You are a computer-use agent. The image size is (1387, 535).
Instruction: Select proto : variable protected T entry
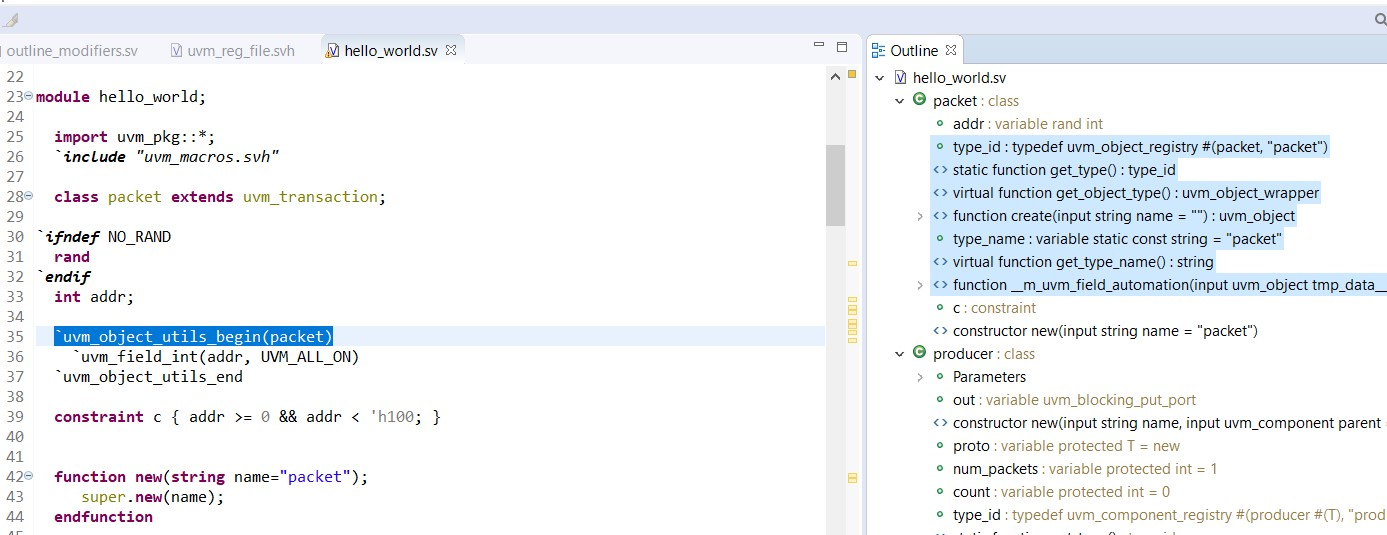coord(1066,446)
